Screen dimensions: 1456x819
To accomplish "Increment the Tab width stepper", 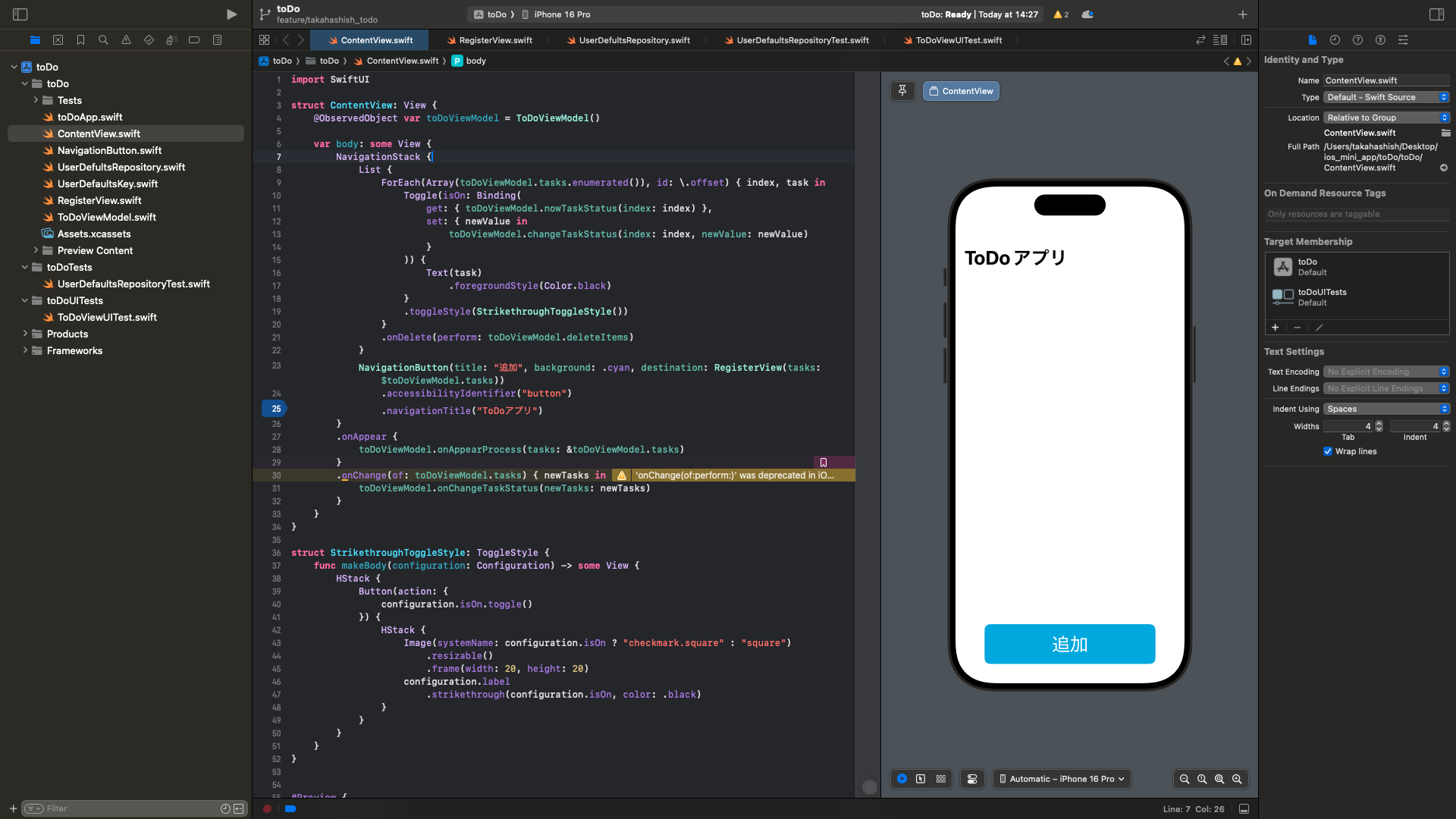I will click(x=1379, y=423).
